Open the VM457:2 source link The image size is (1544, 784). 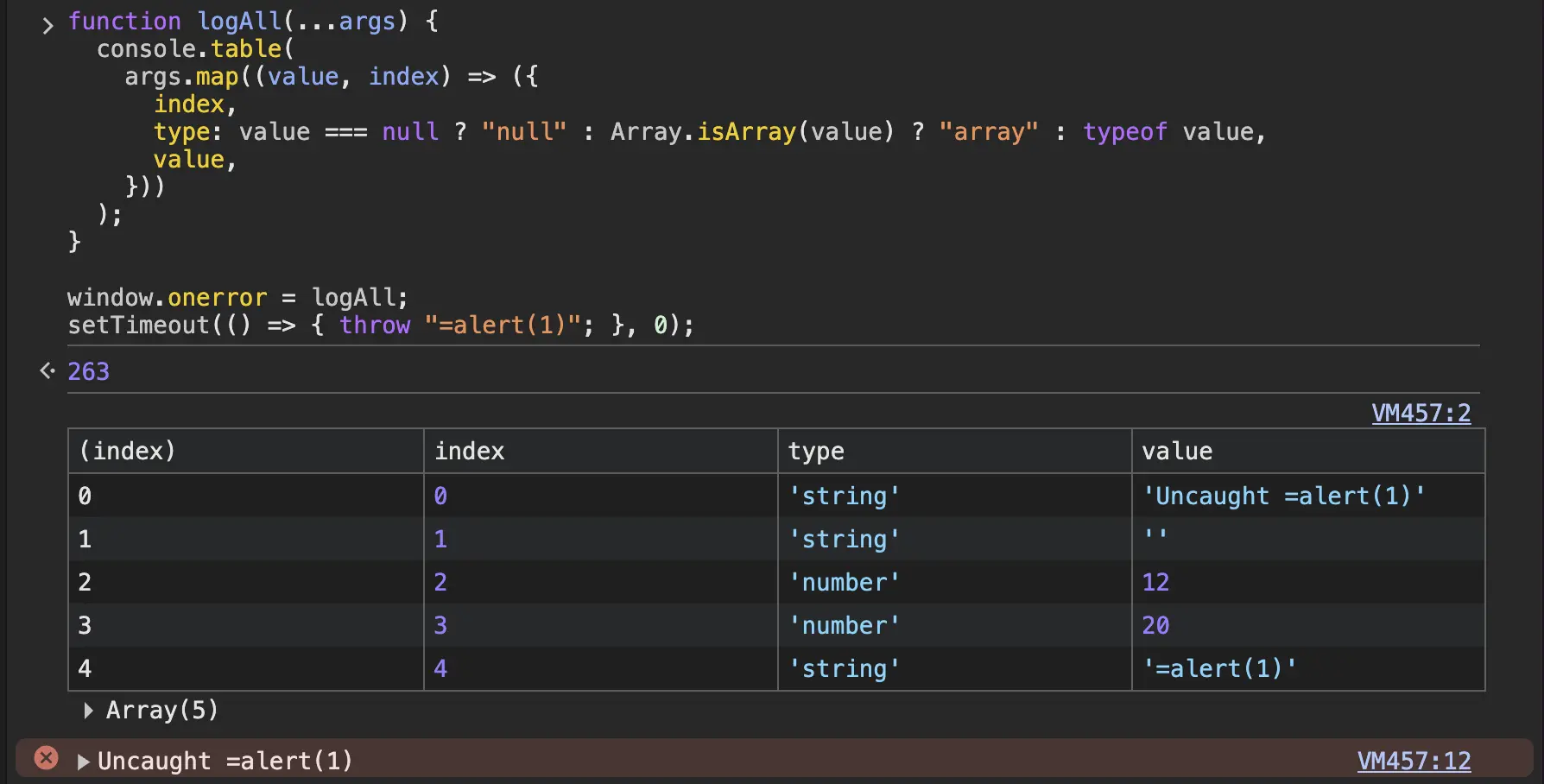coord(1421,413)
